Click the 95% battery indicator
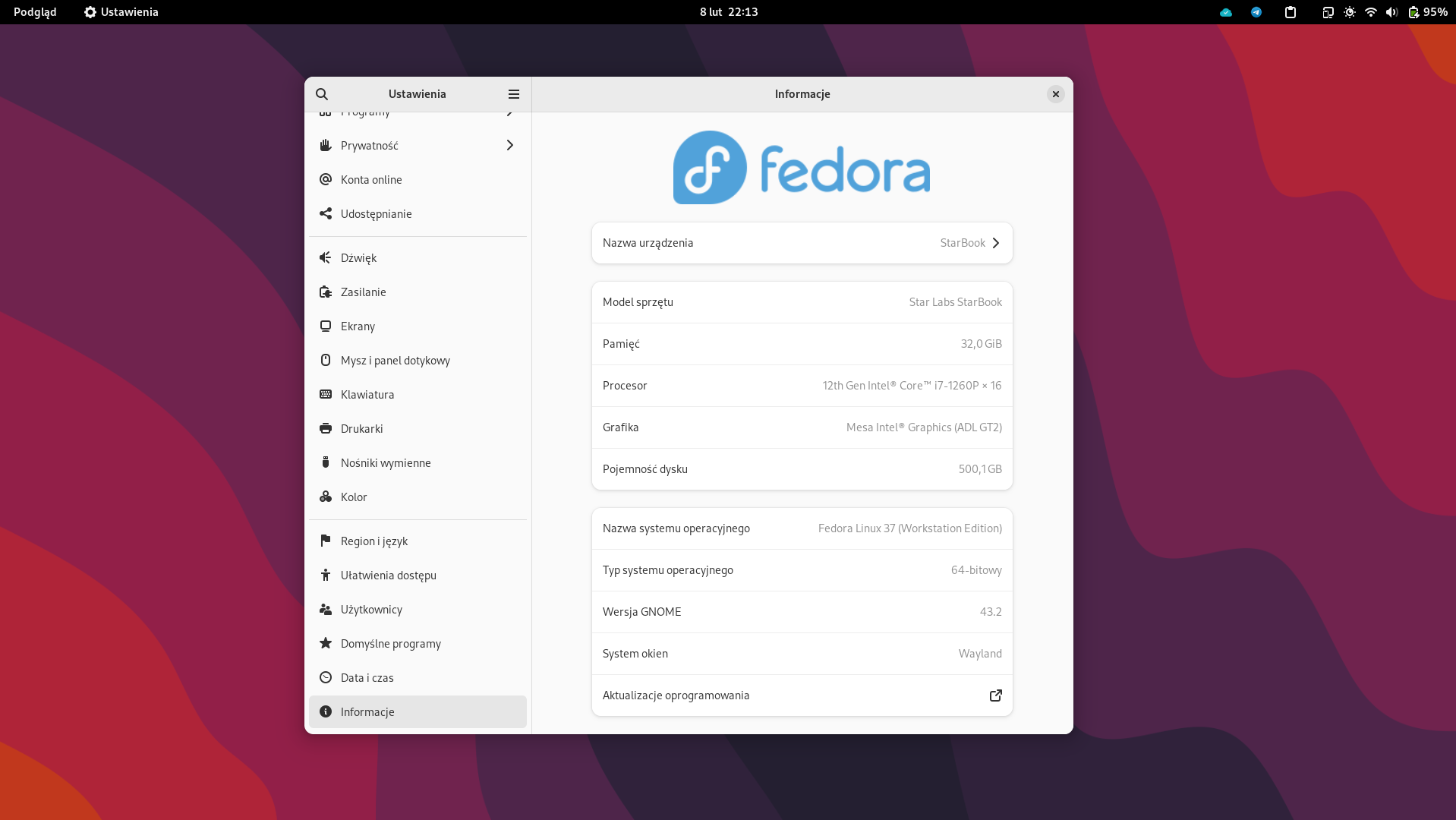This screenshot has width=1456, height=820. pyautogui.click(x=1423, y=11)
